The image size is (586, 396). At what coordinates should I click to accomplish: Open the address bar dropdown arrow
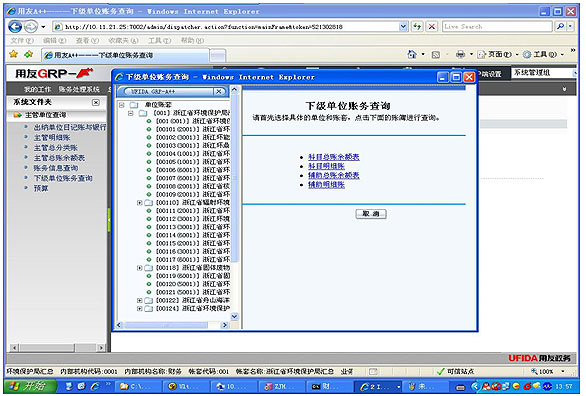pyautogui.click(x=403, y=27)
